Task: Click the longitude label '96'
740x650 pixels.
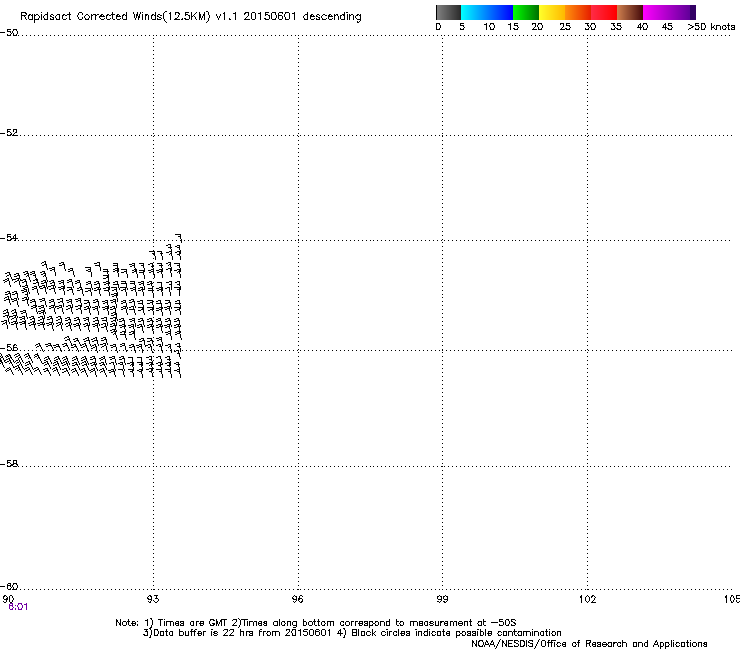Action: coord(298,599)
